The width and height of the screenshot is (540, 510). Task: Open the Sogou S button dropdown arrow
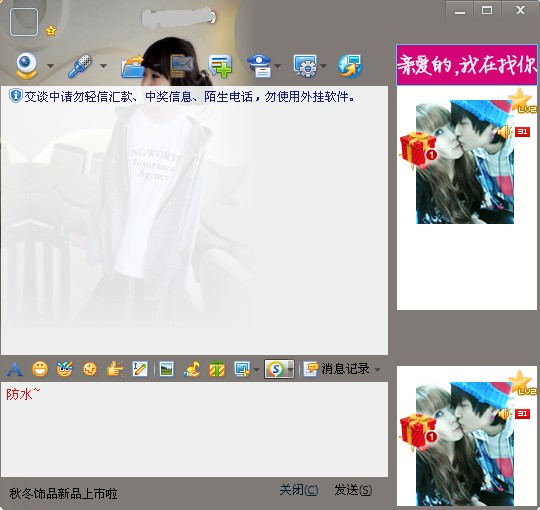click(x=291, y=370)
